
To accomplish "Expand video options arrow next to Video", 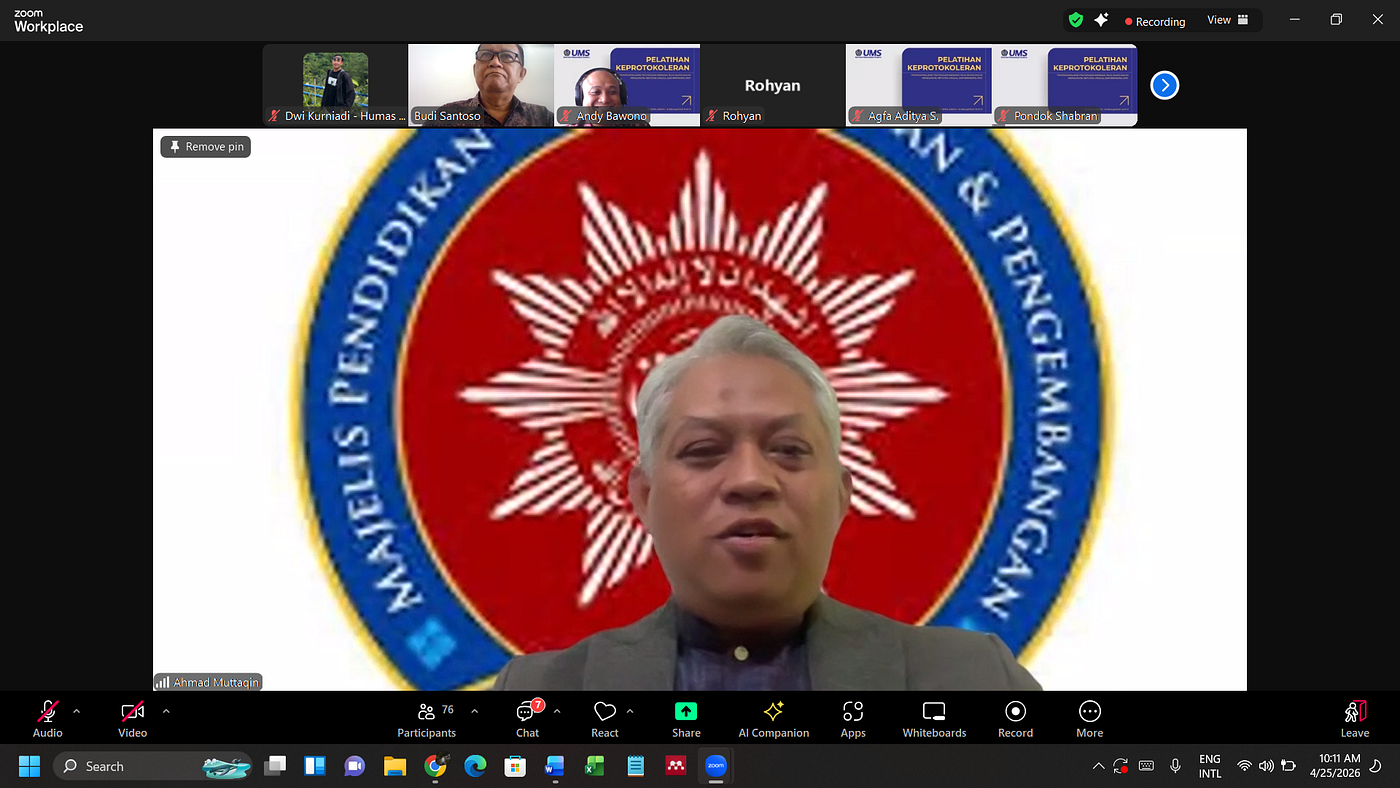I will click(166, 711).
